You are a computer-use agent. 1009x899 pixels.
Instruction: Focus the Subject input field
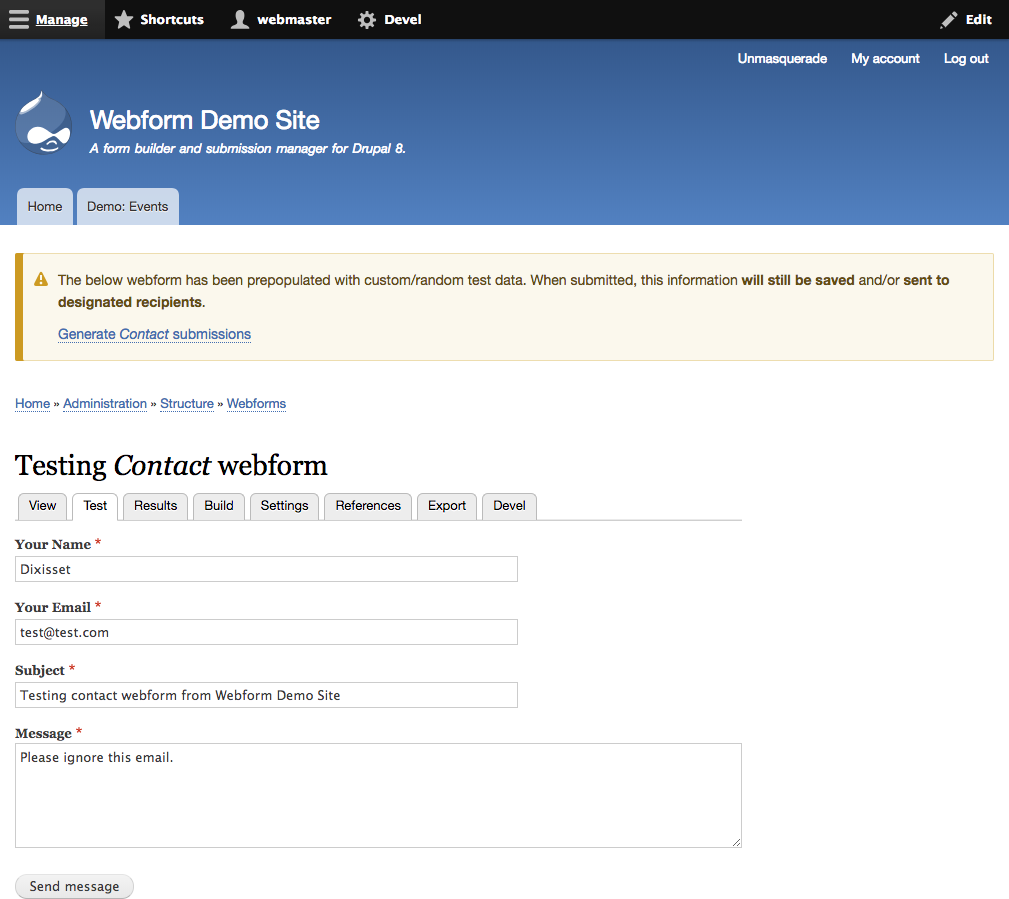pos(266,695)
